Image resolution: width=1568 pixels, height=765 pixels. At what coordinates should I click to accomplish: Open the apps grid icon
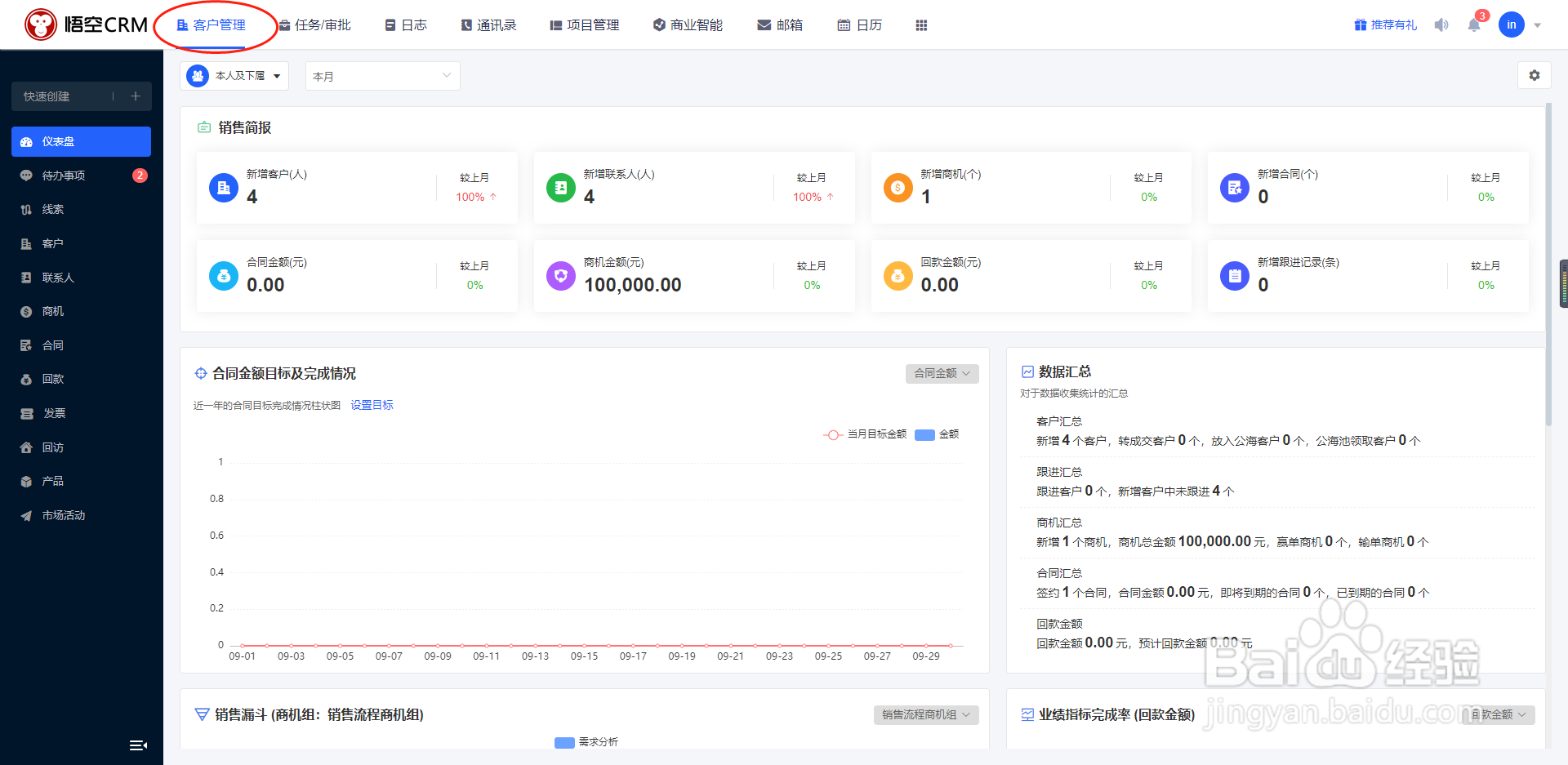click(x=921, y=25)
